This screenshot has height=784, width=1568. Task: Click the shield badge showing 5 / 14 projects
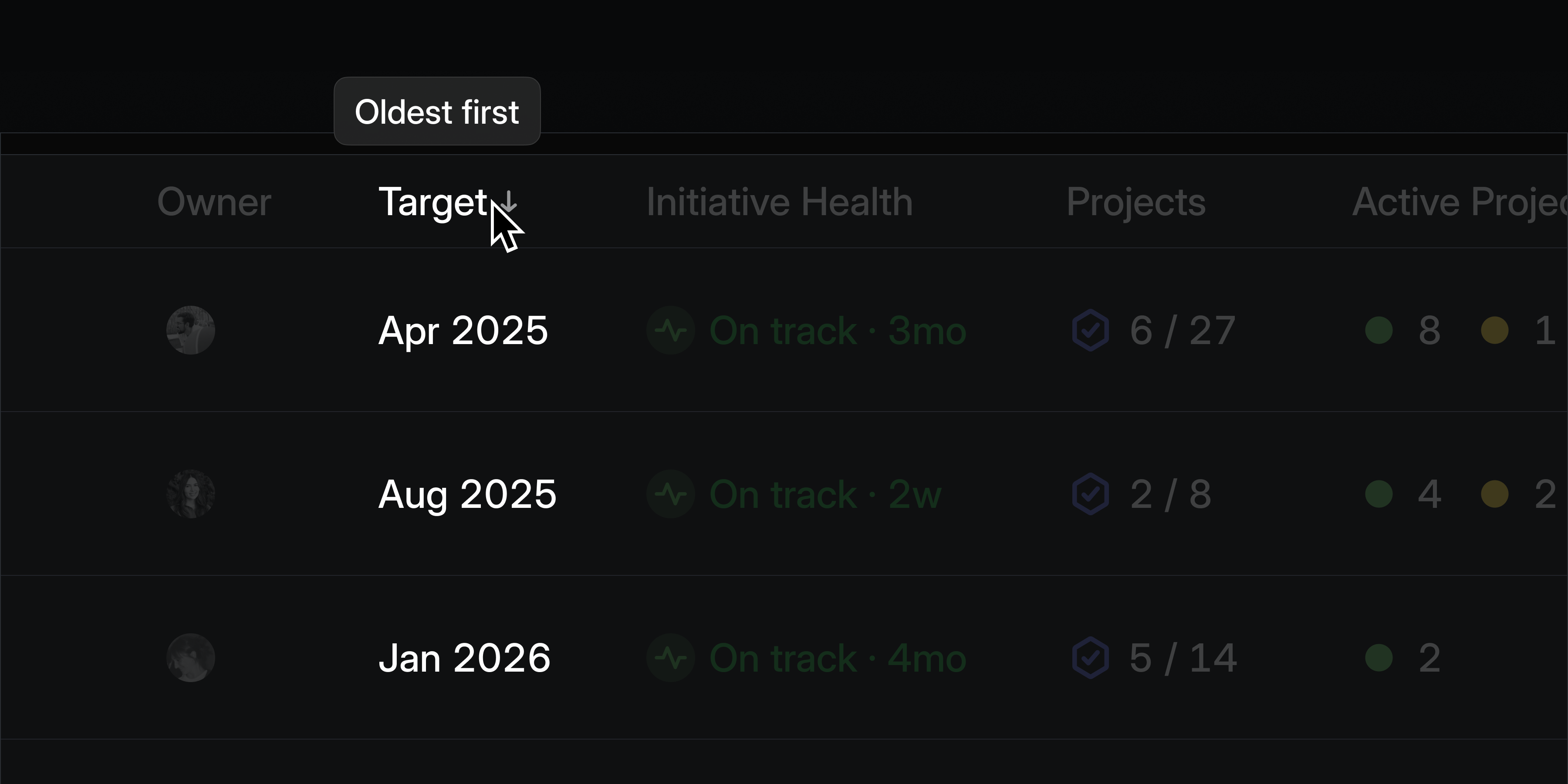point(1091,657)
